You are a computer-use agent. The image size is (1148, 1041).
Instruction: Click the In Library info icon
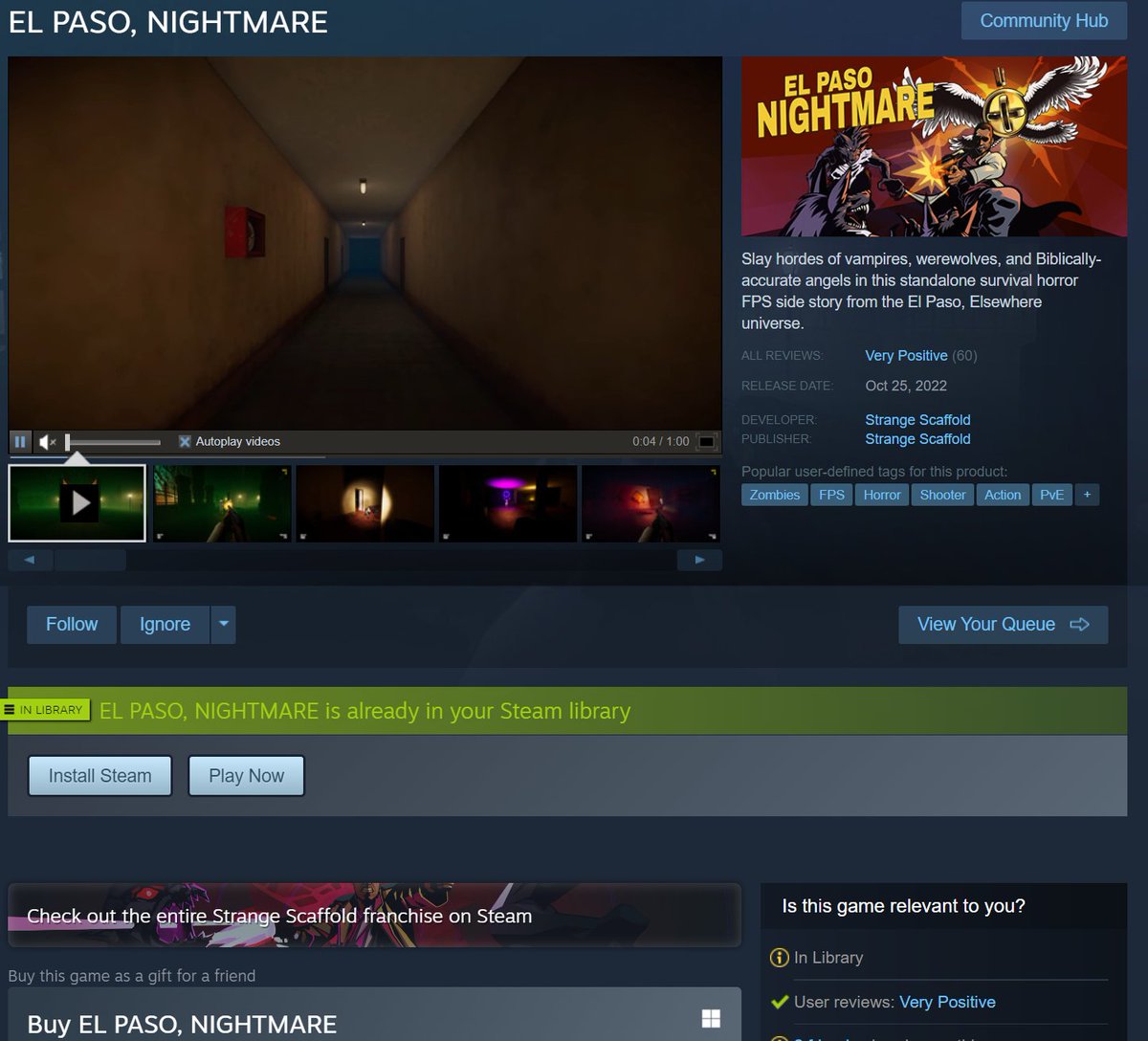(x=780, y=958)
